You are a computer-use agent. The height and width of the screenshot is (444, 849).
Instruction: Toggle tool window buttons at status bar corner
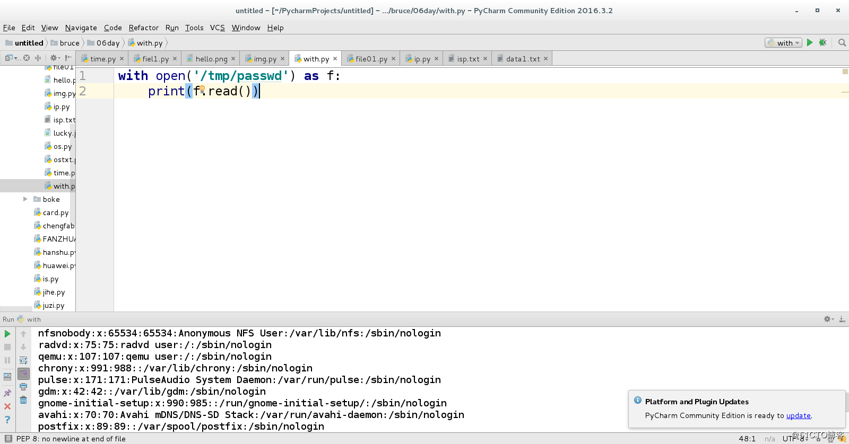click(x=8, y=439)
